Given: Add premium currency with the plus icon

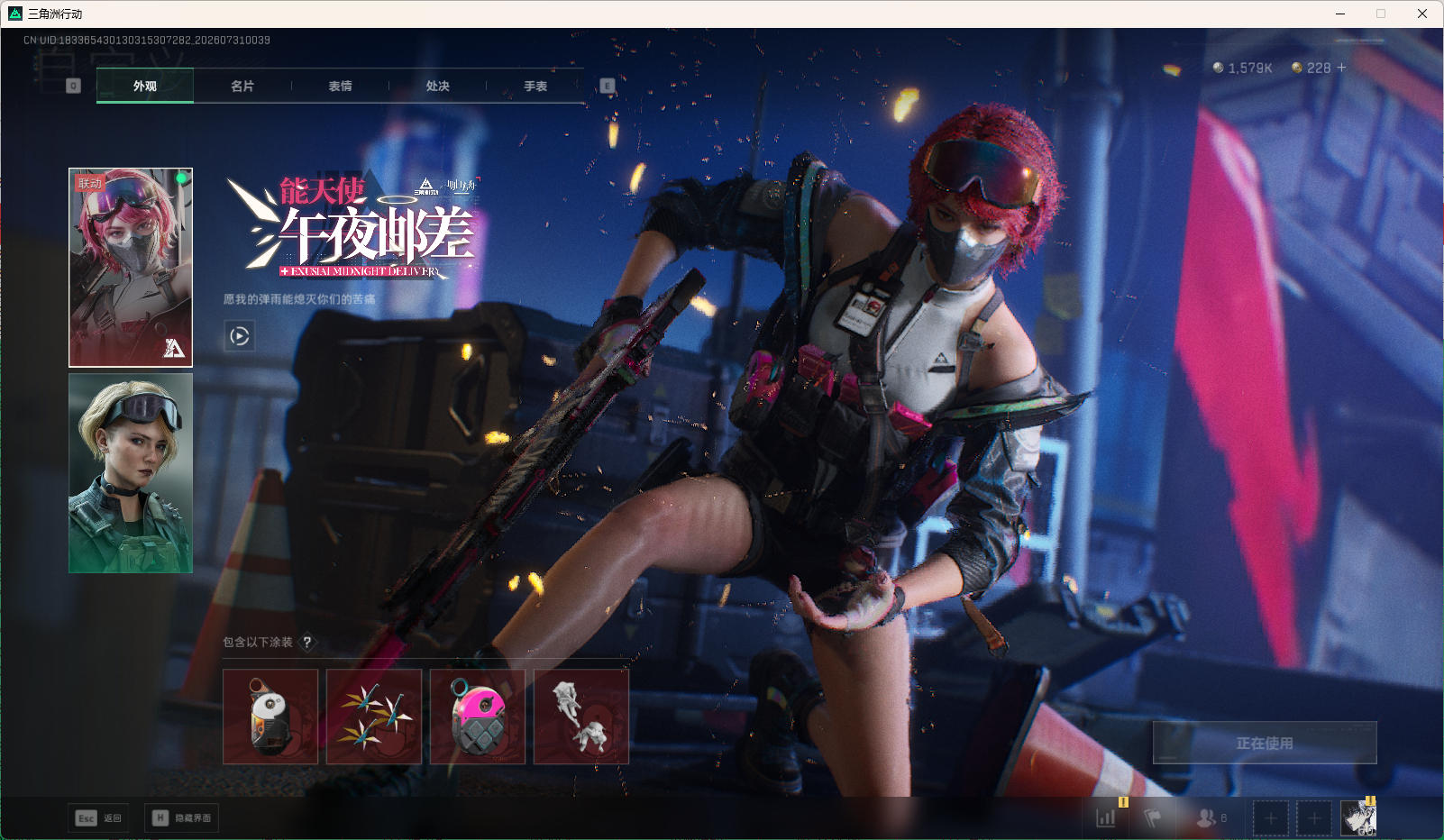Looking at the screenshot, I should click(1341, 68).
